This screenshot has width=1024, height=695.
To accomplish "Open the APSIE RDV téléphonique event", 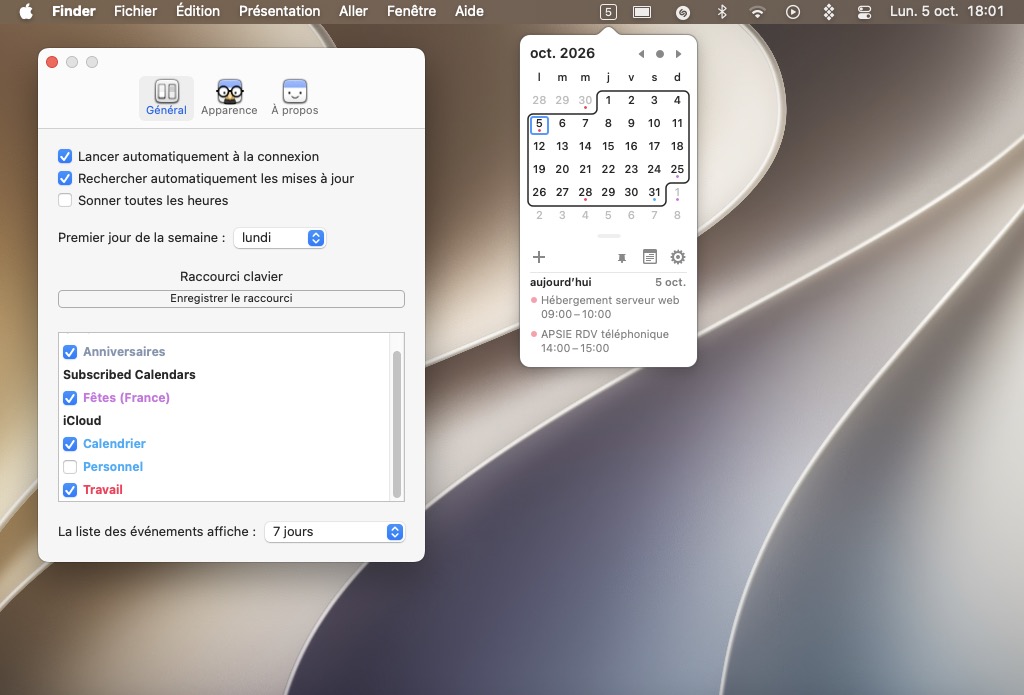I will click(608, 341).
